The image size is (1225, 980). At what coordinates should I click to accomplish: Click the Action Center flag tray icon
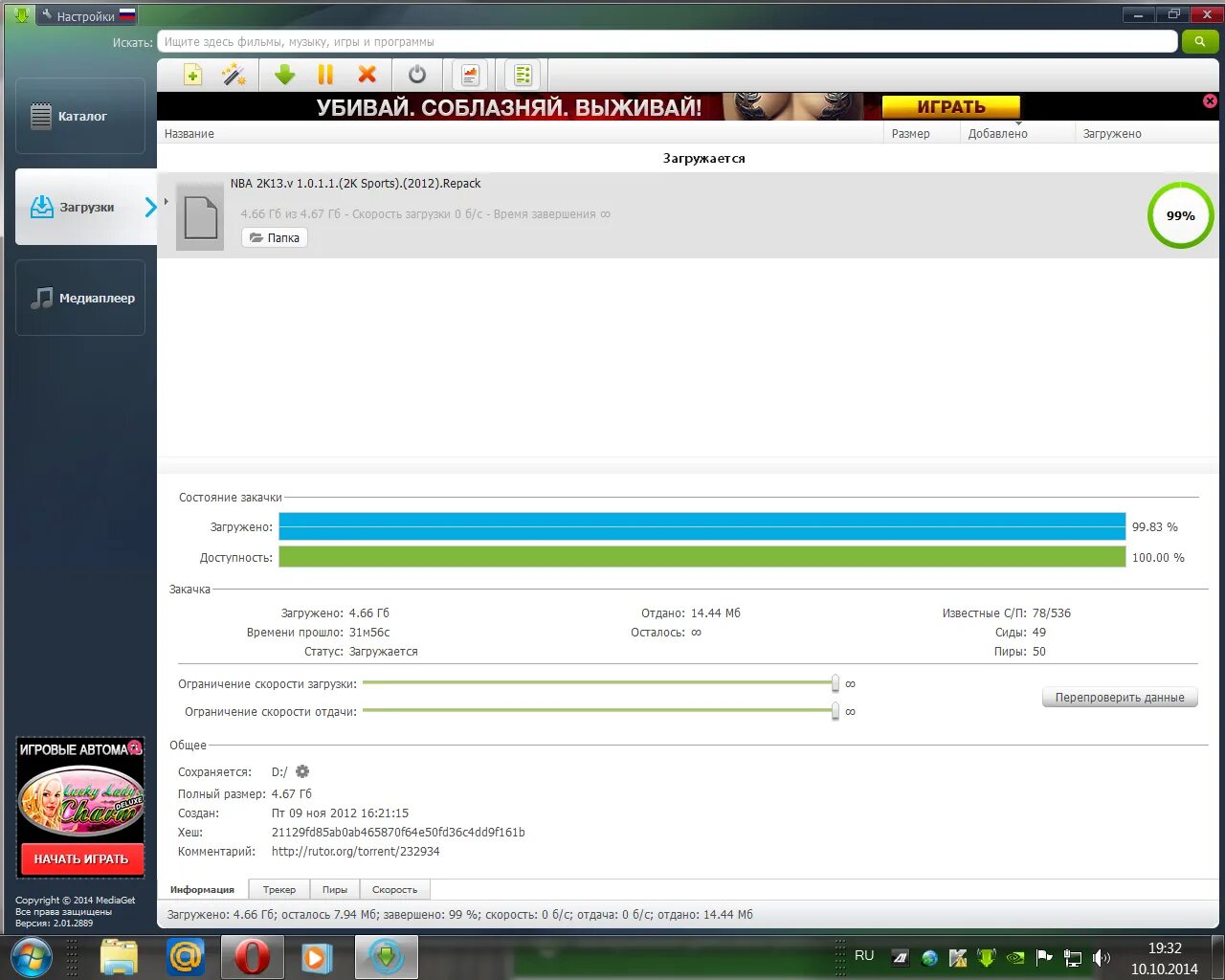tap(1044, 957)
